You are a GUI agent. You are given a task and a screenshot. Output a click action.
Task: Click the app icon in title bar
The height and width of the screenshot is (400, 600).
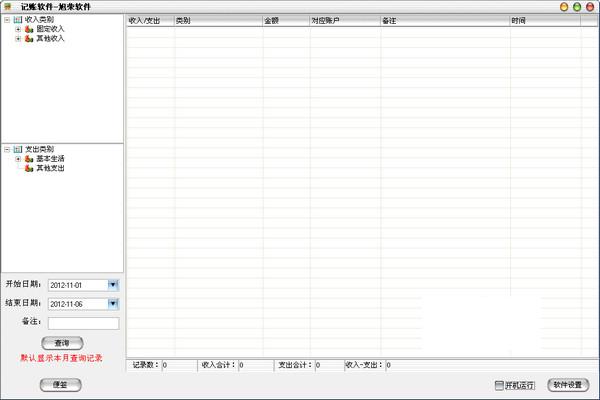tap(8, 6)
